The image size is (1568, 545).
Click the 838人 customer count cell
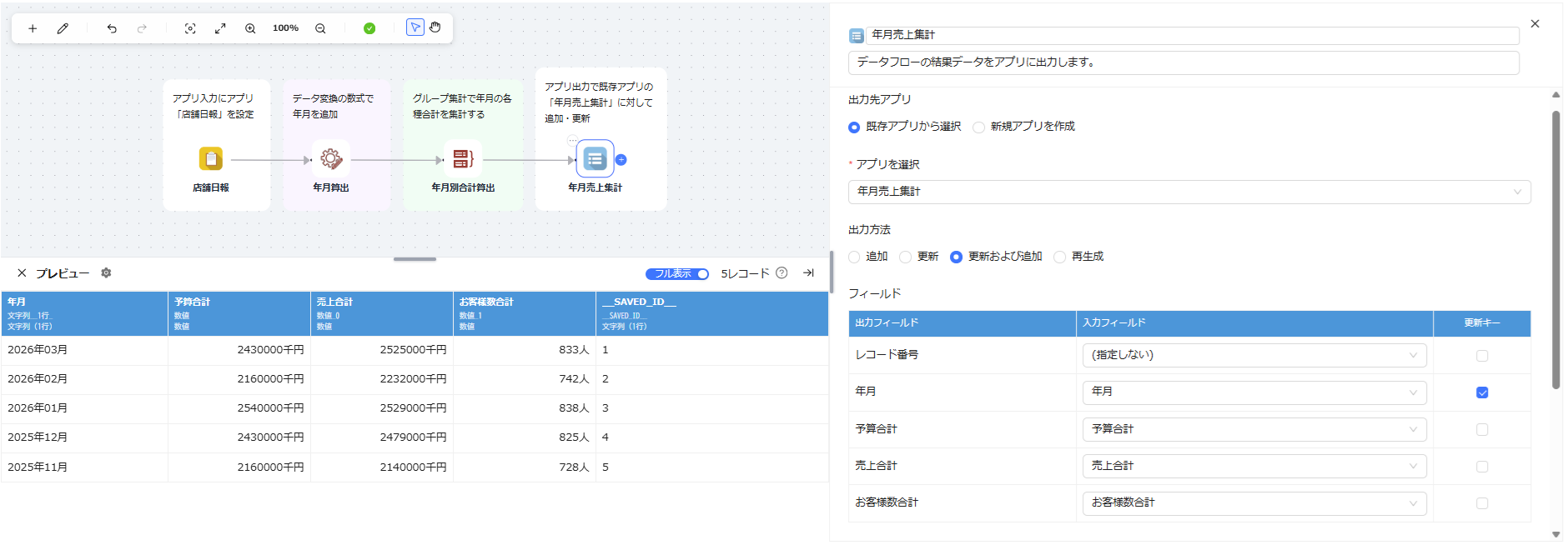525,408
